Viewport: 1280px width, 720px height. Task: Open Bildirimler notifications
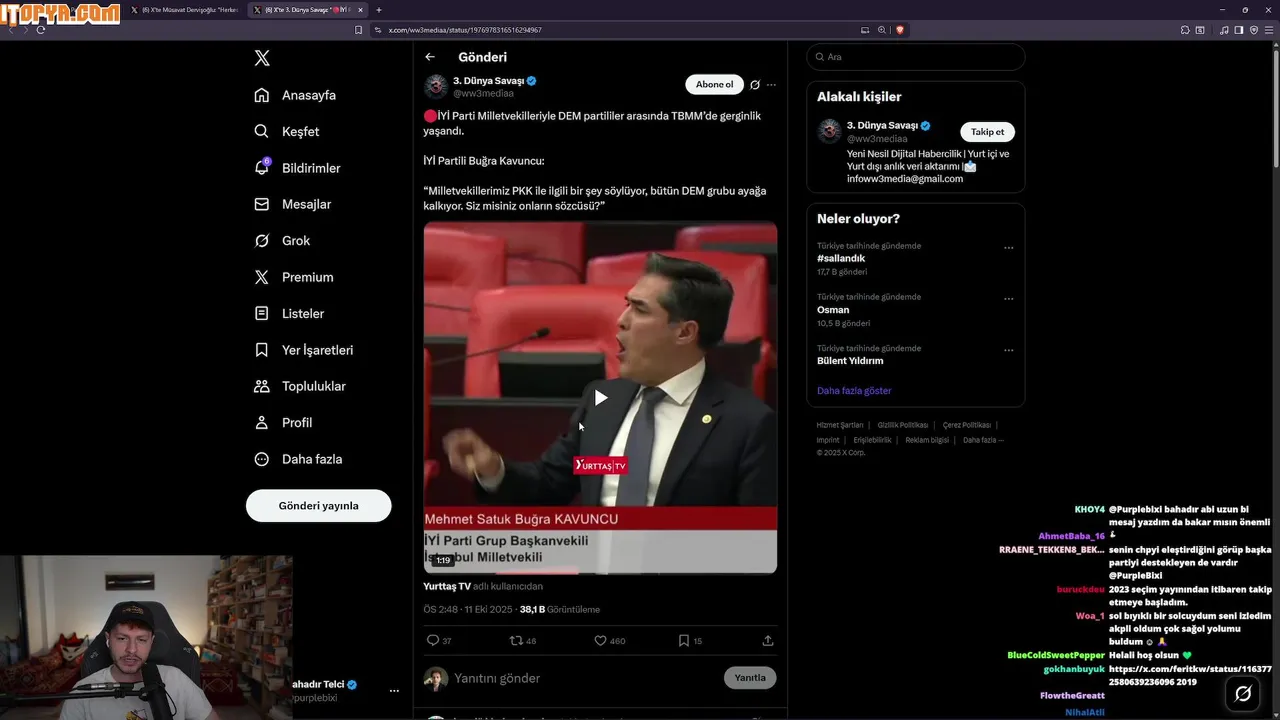(x=297, y=168)
